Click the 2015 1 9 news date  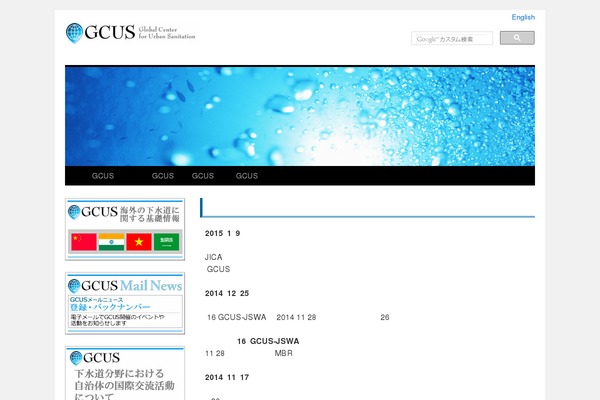222,233
